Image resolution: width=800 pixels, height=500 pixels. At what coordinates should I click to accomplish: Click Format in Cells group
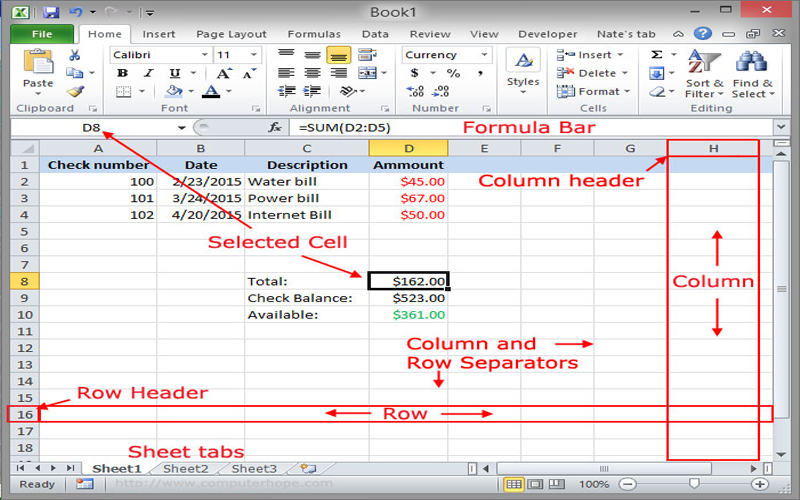[x=593, y=92]
